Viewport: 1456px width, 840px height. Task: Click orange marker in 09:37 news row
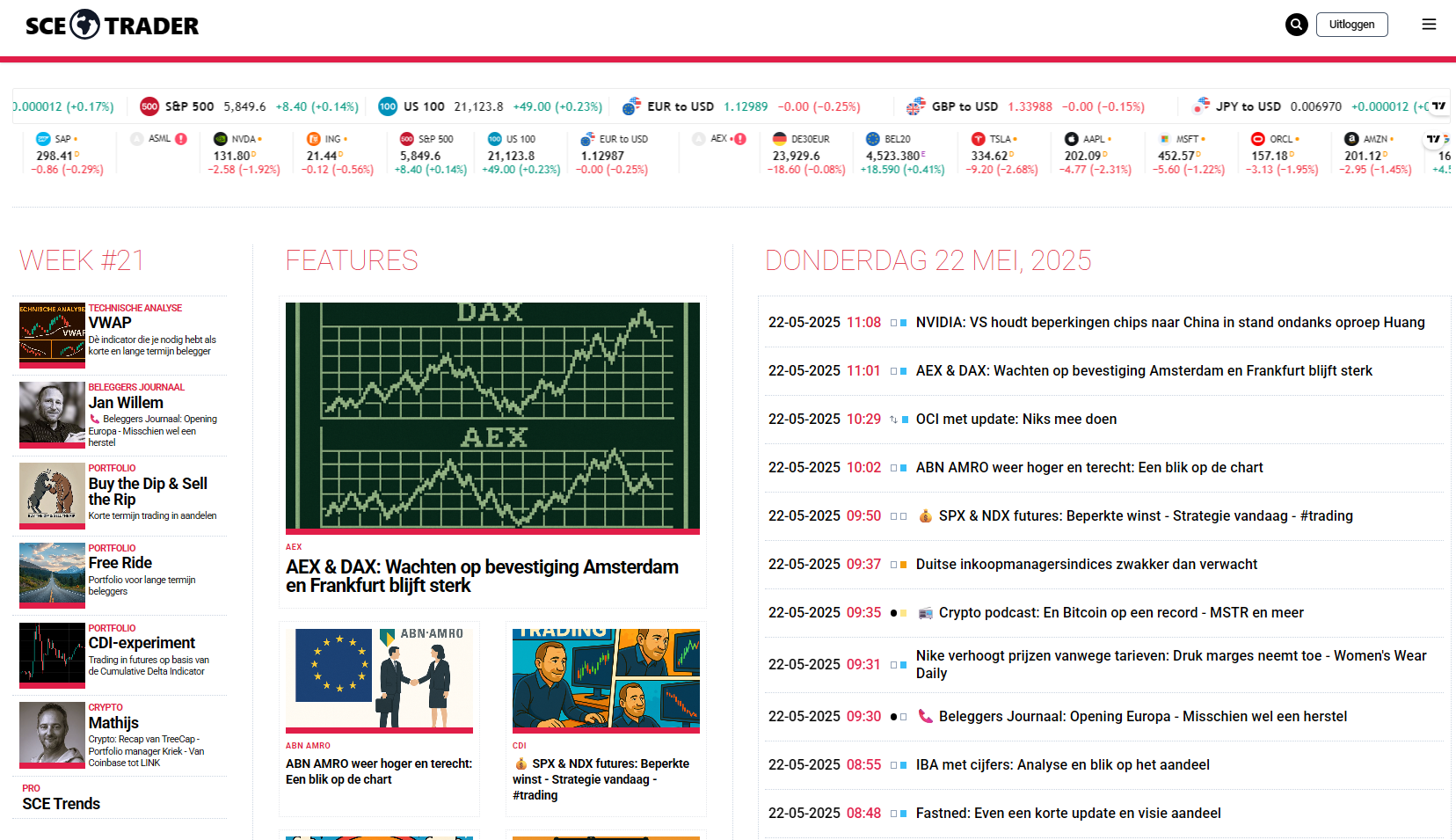coord(904,565)
